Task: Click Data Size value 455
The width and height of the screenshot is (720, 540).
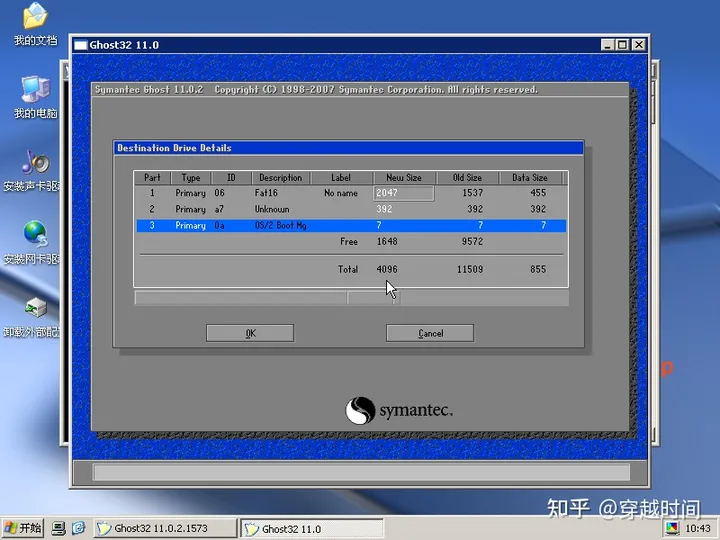Action: [538, 193]
